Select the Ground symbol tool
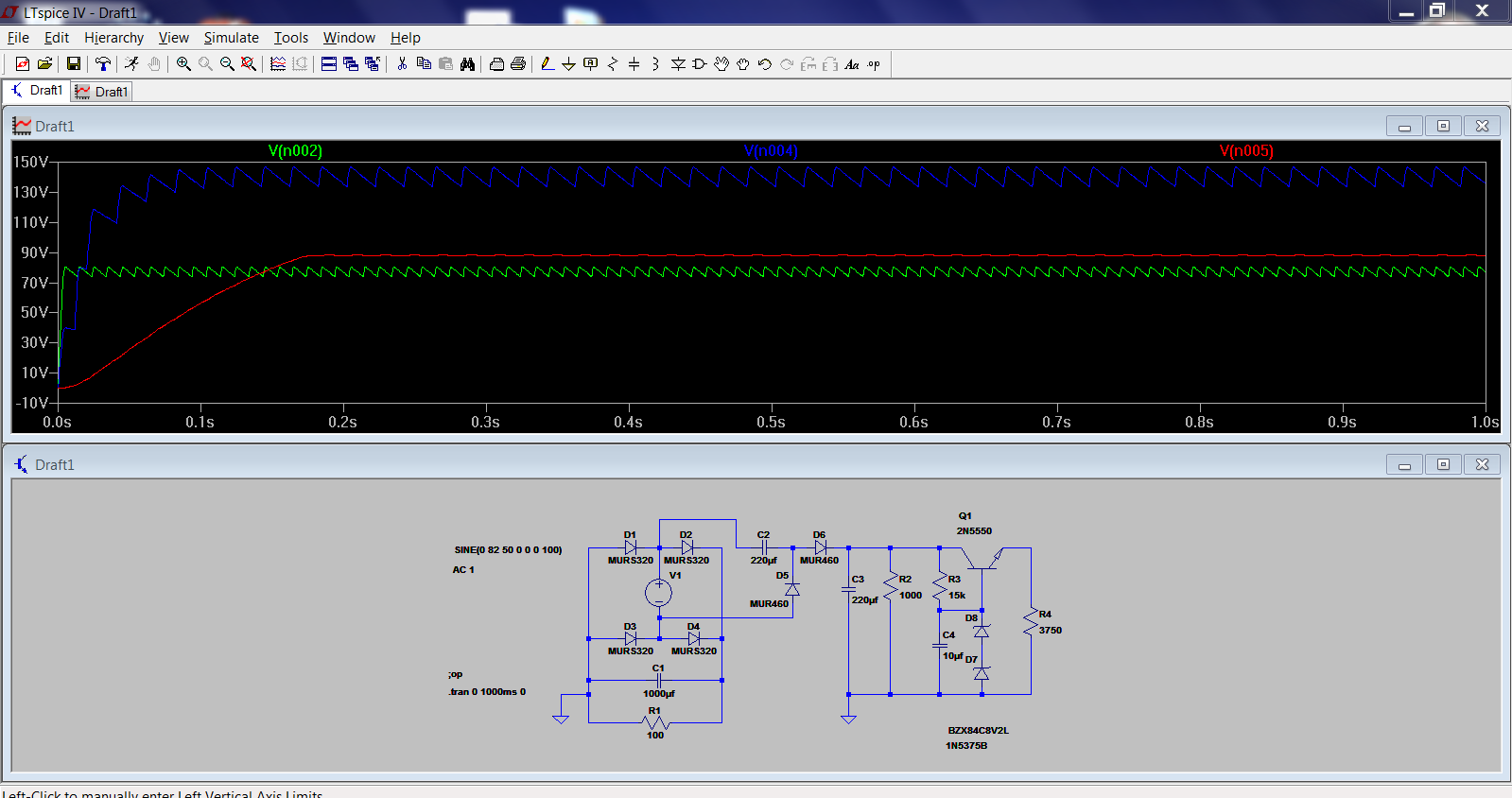 568,63
